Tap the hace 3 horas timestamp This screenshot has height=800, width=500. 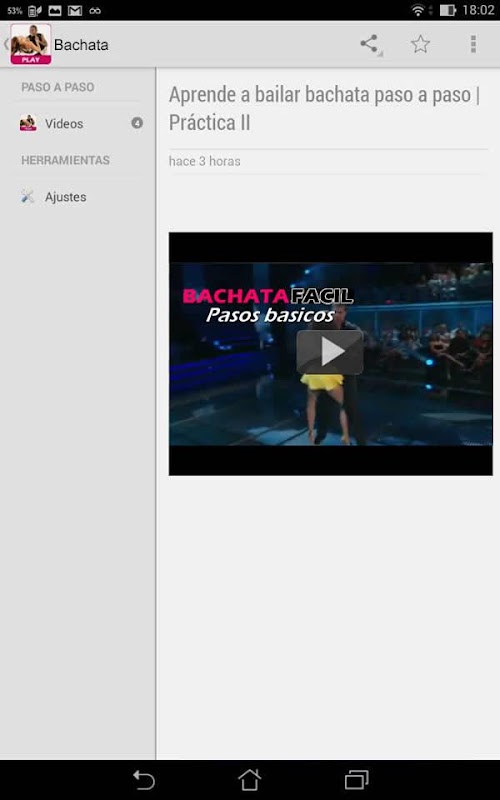(x=205, y=161)
